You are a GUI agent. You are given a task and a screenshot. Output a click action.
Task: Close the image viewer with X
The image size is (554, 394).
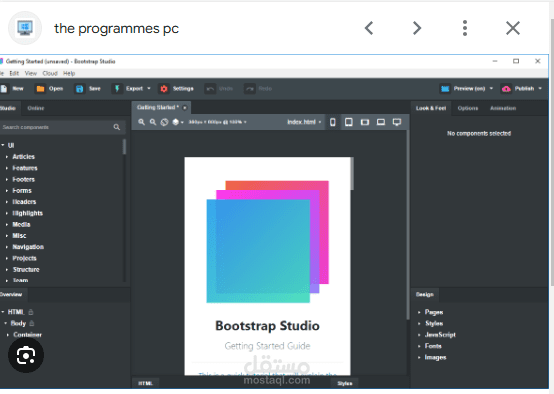tap(513, 28)
